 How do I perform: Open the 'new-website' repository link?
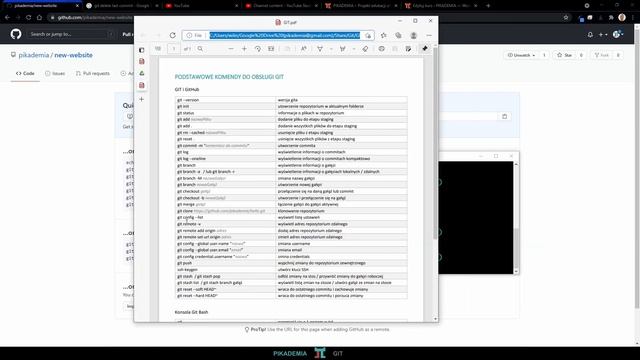click(x=73, y=55)
